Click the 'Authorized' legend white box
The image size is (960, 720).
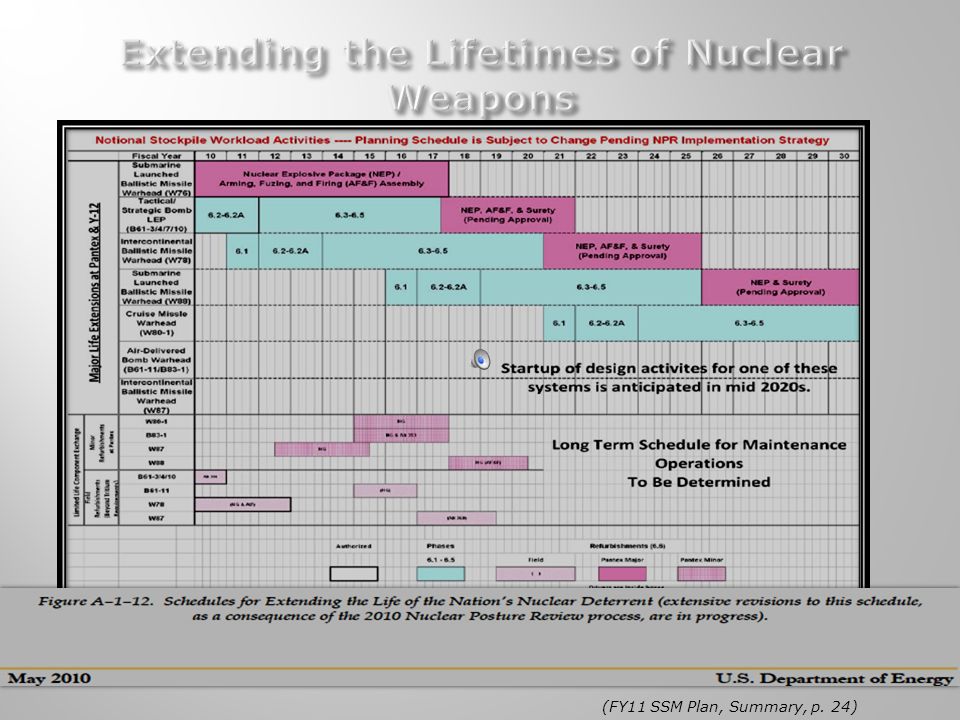click(x=354, y=574)
